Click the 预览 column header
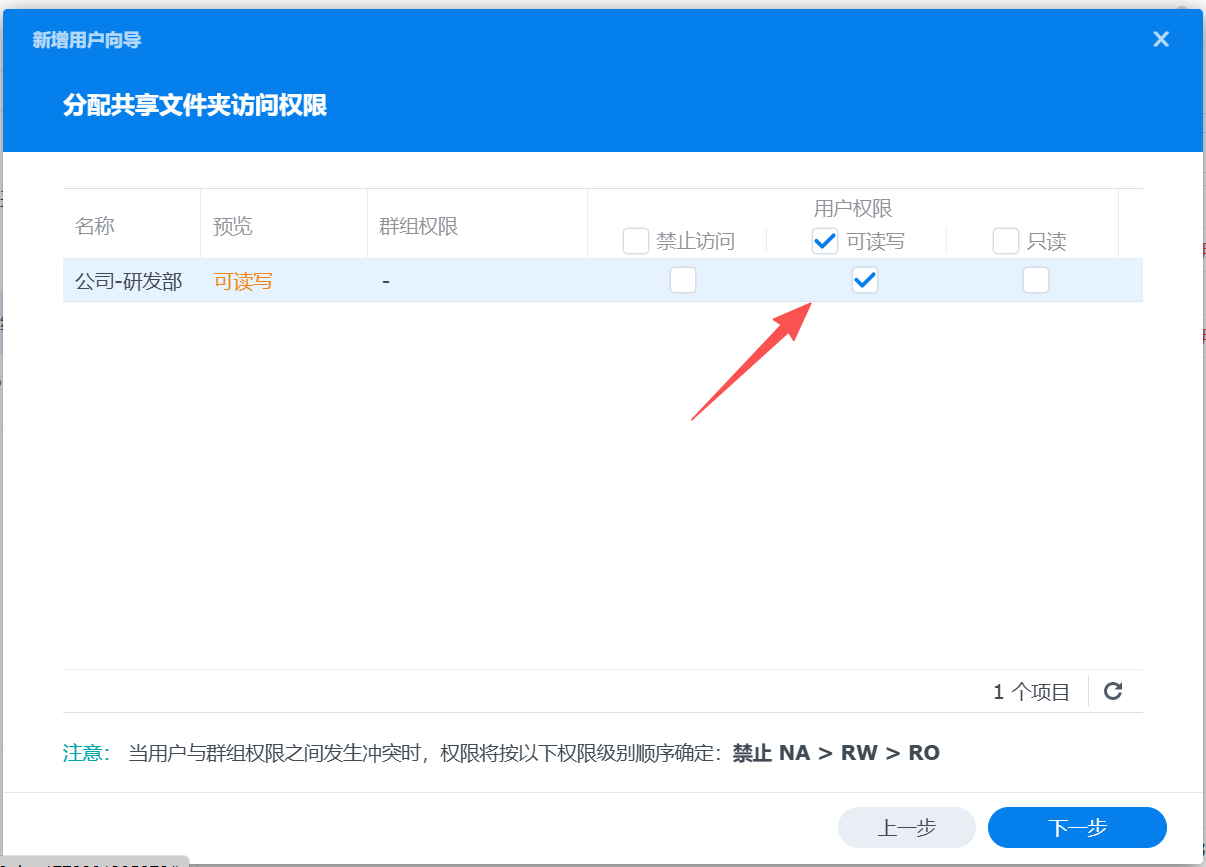 [x=232, y=226]
